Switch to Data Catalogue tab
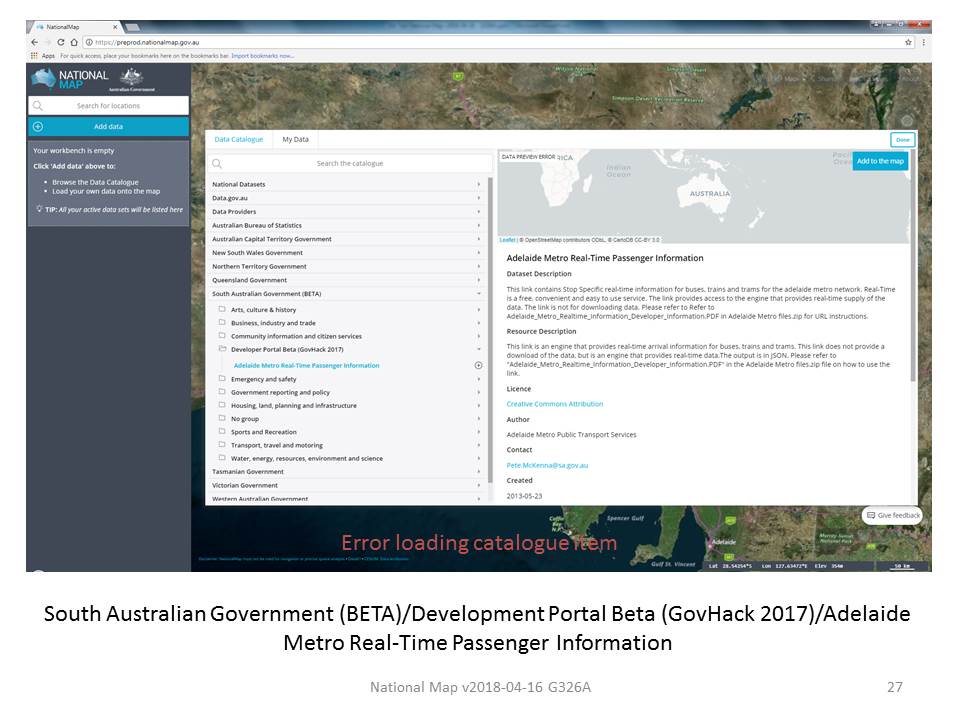This screenshot has width=960, height=720. (x=239, y=140)
